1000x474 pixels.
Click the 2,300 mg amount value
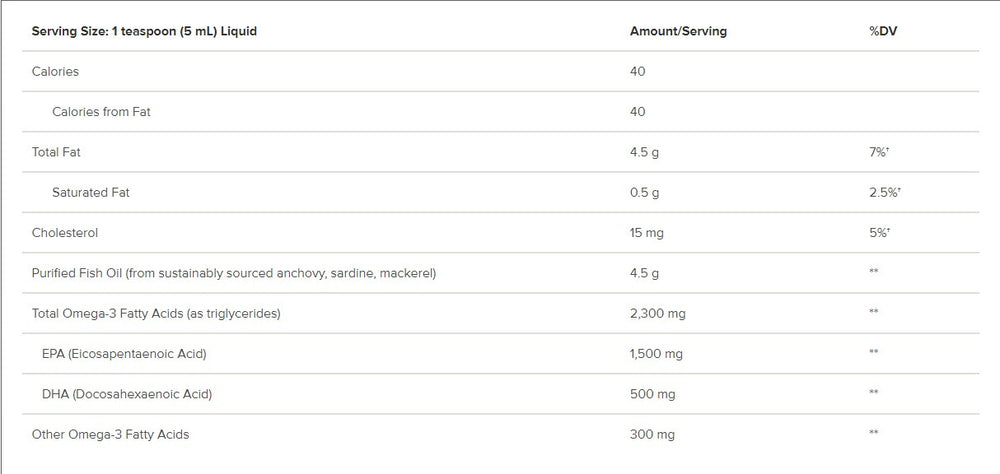tap(657, 313)
